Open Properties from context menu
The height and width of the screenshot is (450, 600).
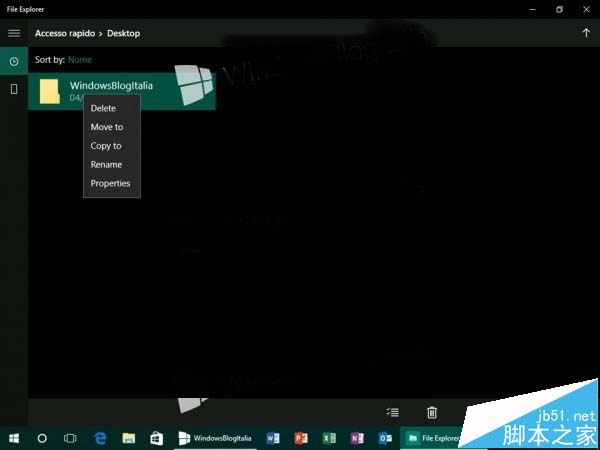(x=112, y=183)
